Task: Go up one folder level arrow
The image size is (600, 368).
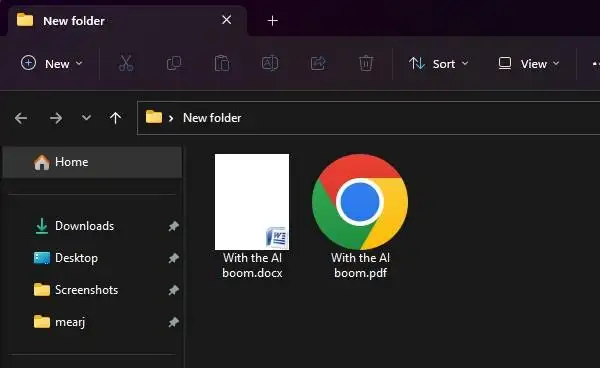Action: coord(115,118)
